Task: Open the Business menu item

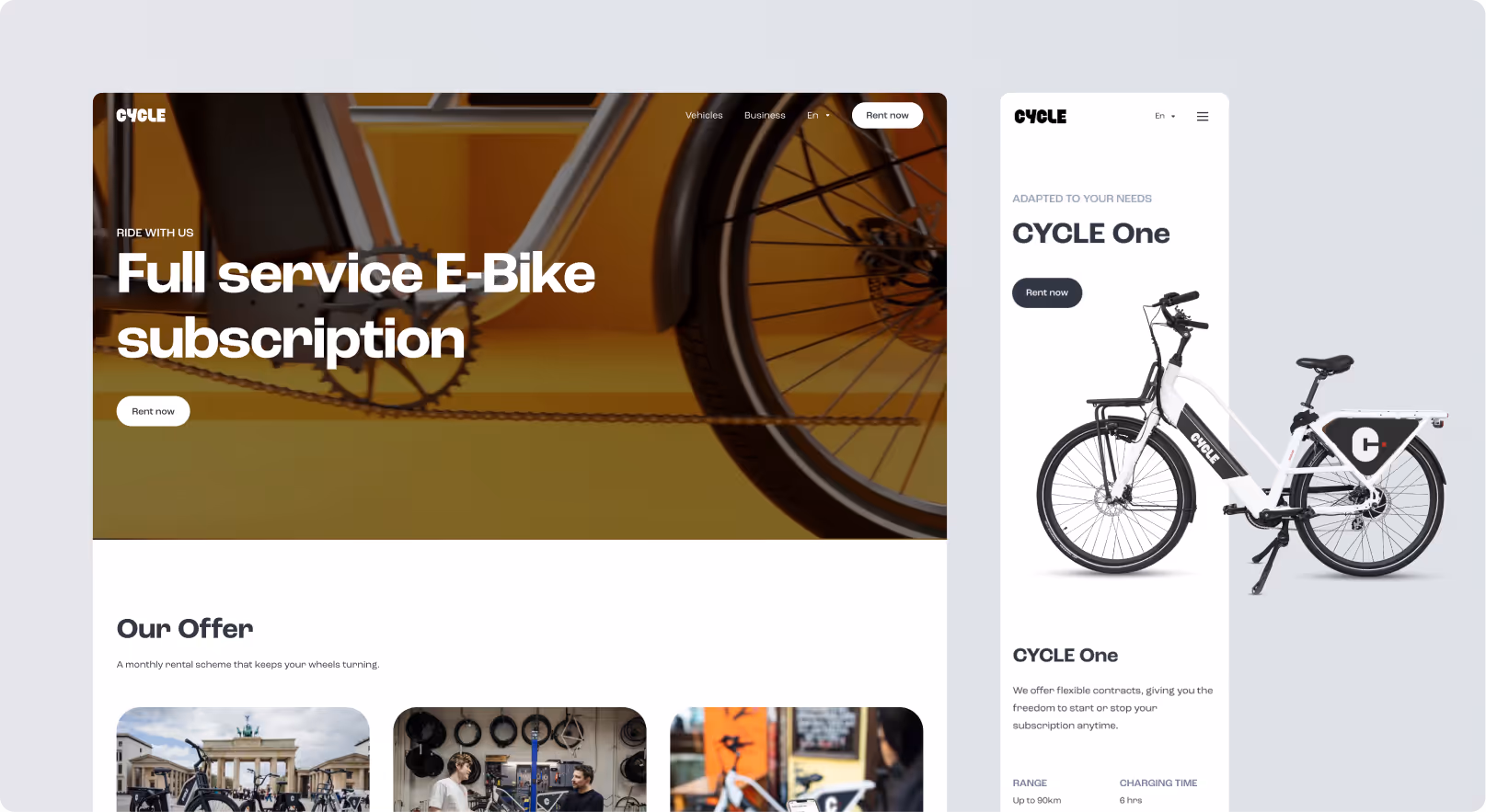Action: [x=765, y=115]
